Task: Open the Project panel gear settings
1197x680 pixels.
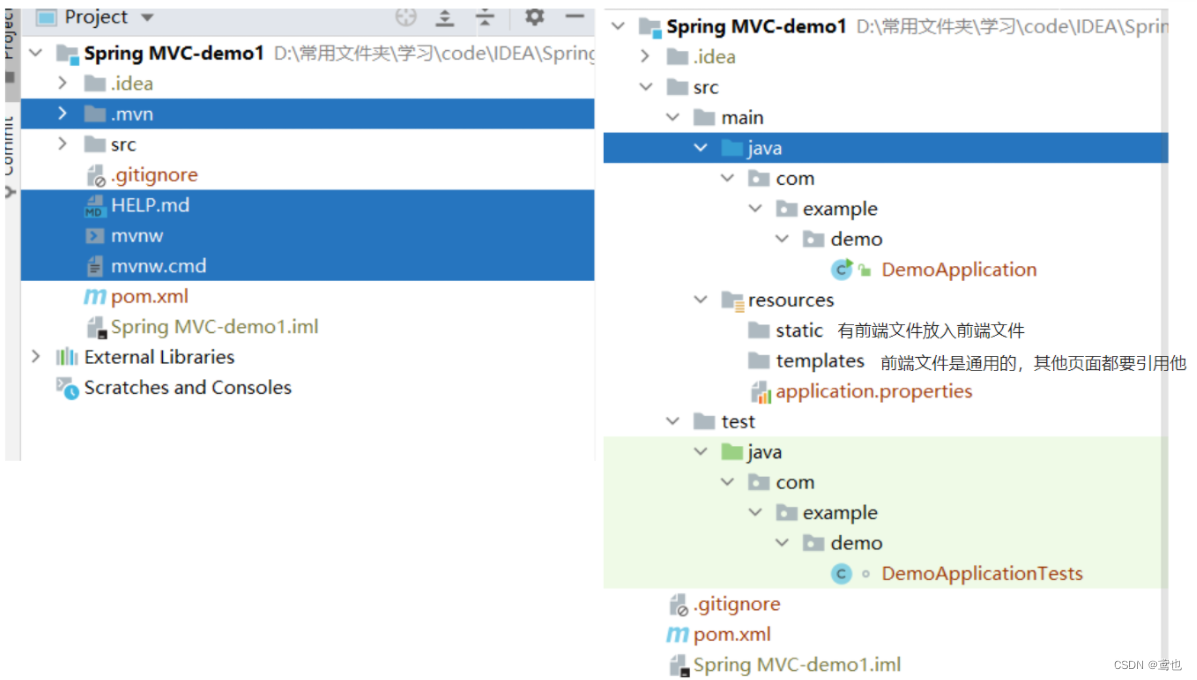Action: point(534,16)
